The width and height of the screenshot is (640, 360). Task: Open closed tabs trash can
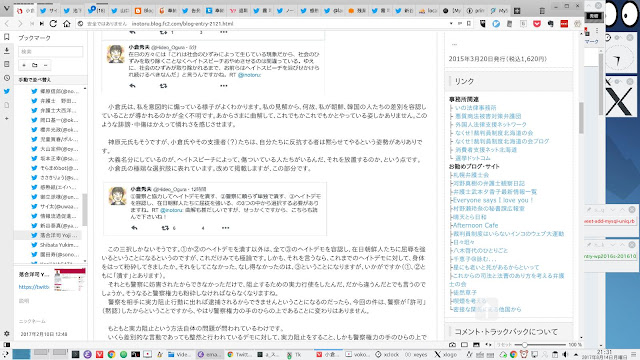(x=542, y=11)
